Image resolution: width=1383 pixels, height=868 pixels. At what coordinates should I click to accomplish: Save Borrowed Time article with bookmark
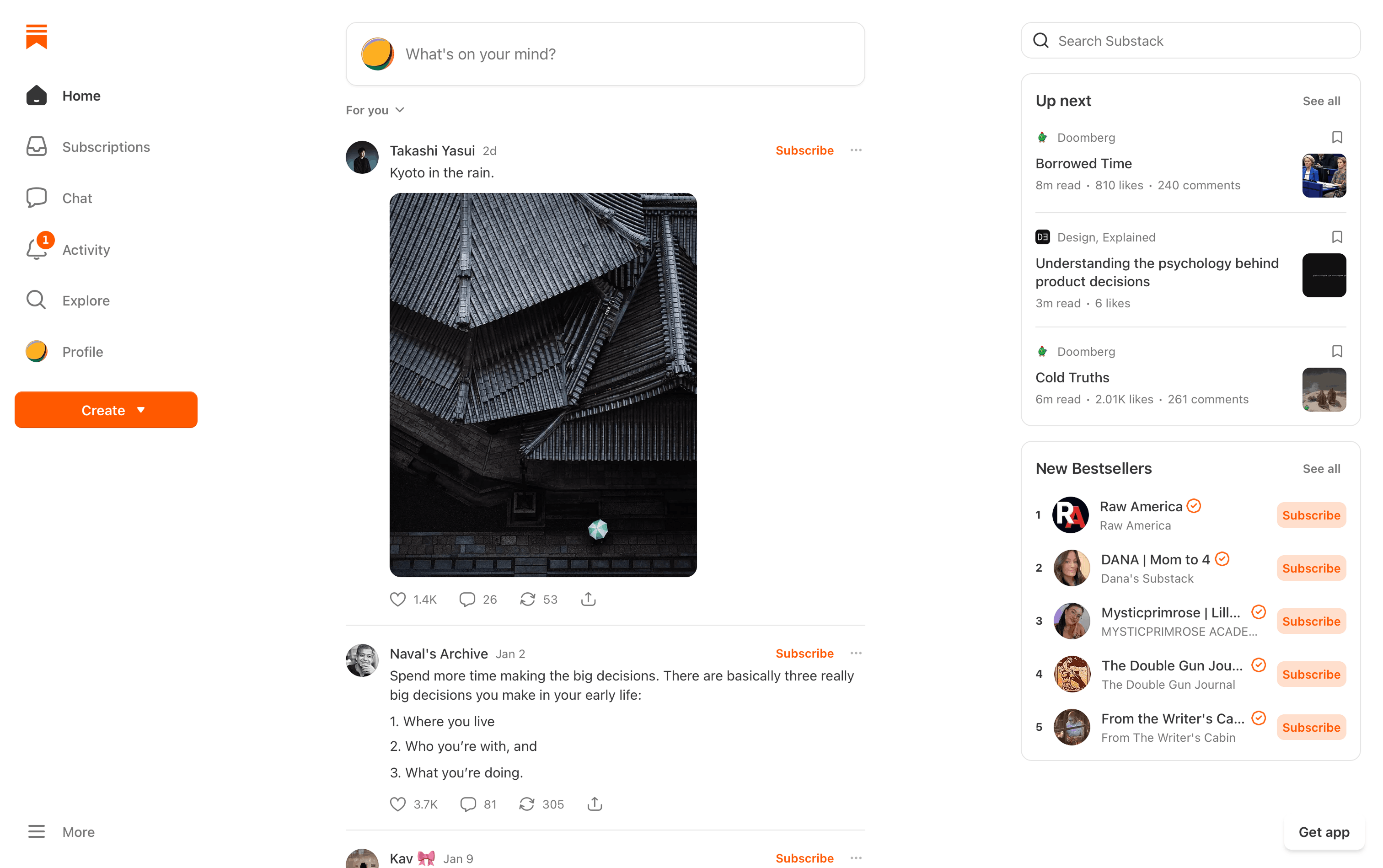1337,137
